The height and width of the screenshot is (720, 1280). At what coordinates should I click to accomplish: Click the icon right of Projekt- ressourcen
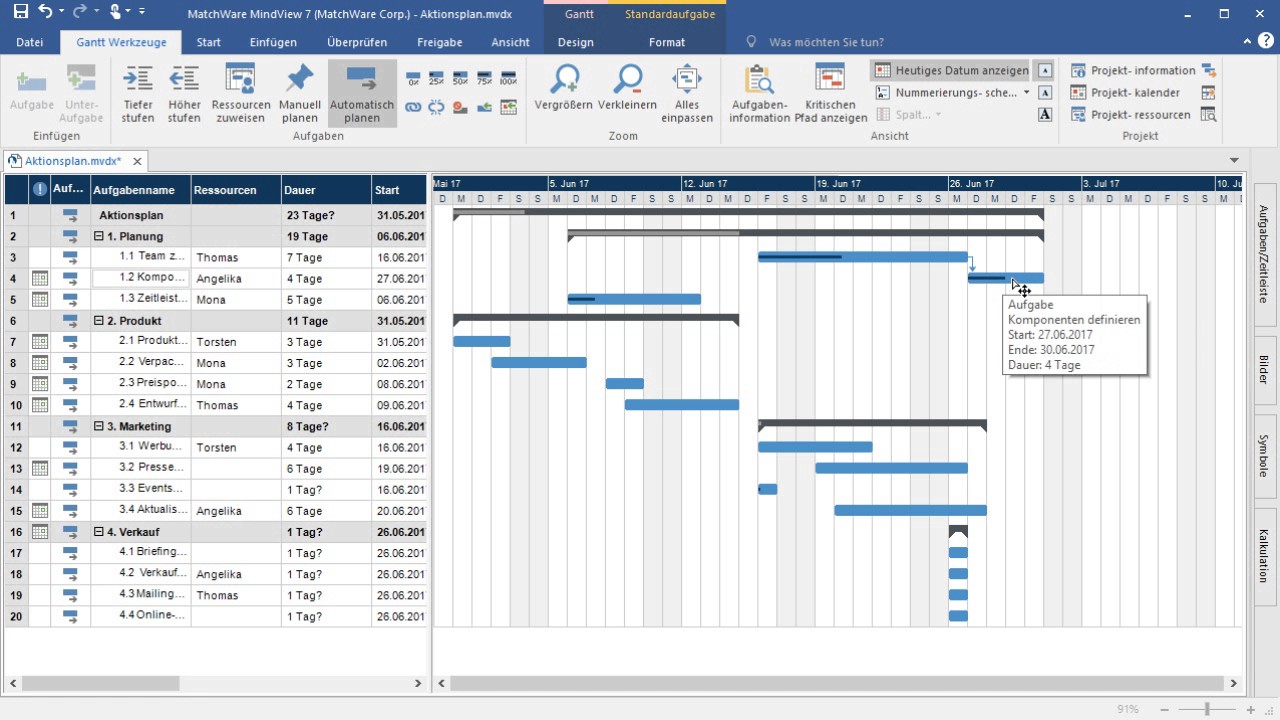[1209, 115]
